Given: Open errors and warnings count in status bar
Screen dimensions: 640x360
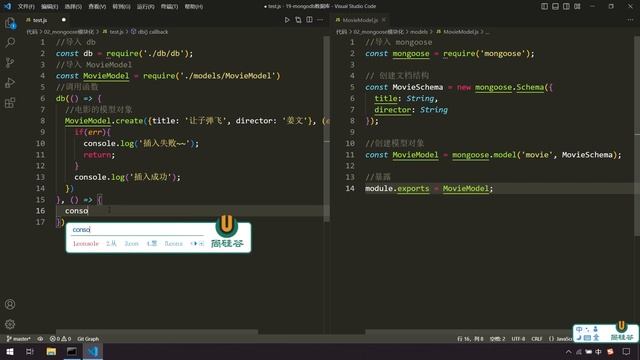Looking at the screenshot, I should click(60, 339).
